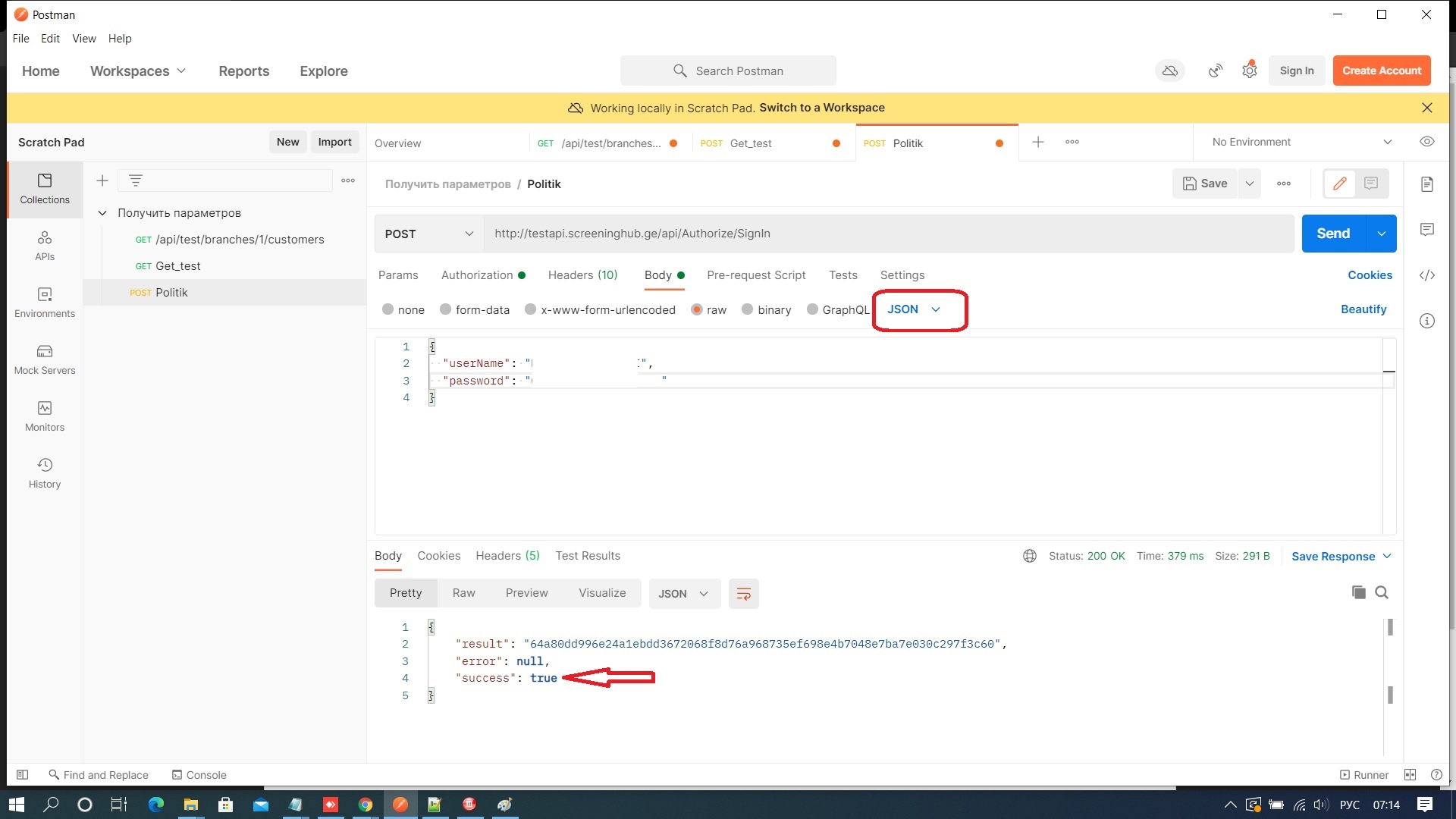This screenshot has width=1456, height=819.
Task: Toggle response line wrap icon
Action: [x=744, y=594]
